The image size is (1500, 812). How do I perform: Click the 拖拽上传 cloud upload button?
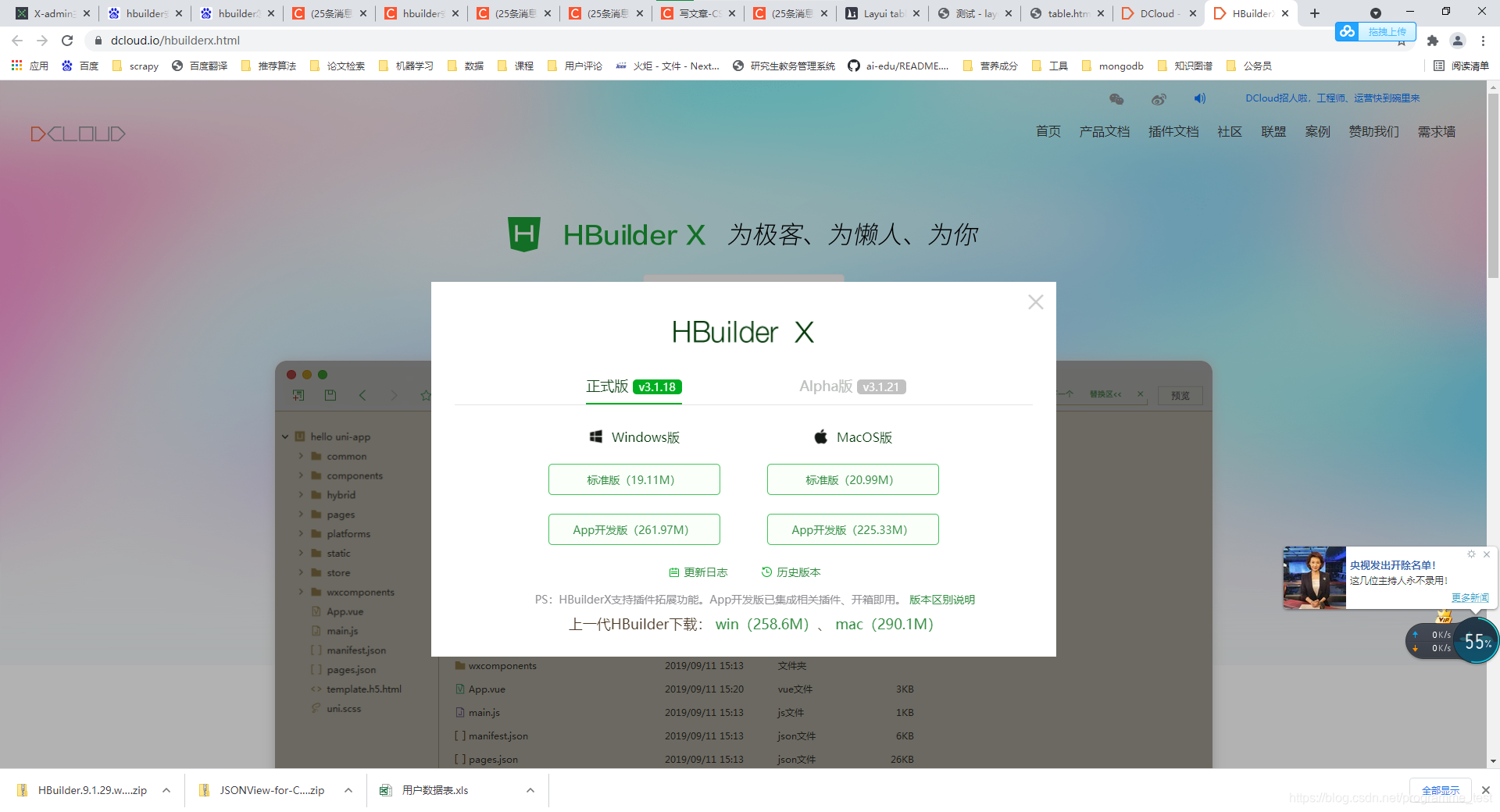click(x=1374, y=31)
